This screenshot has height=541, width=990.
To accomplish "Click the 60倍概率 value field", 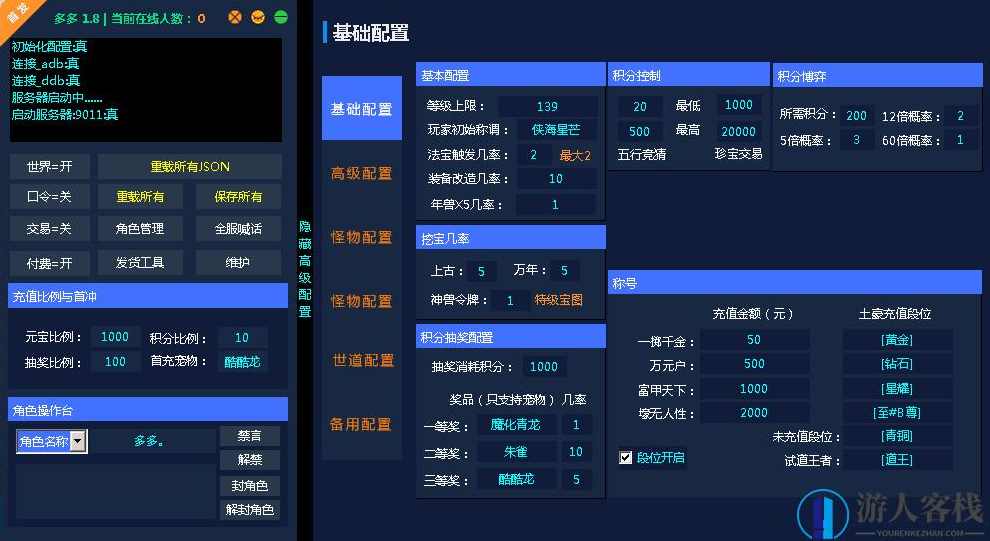I will pyautogui.click(x=961, y=140).
